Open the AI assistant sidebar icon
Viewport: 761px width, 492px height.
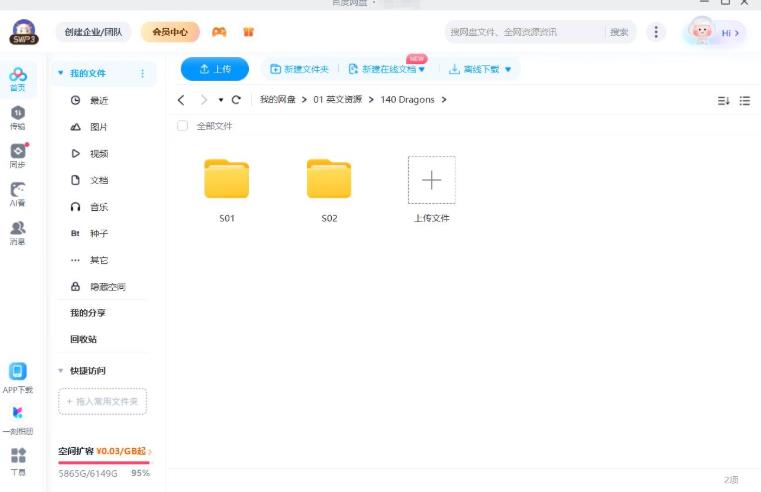pyautogui.click(x=18, y=194)
